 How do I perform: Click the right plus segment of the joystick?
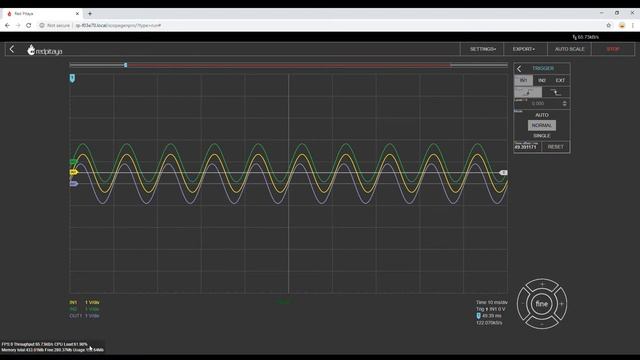click(562, 304)
